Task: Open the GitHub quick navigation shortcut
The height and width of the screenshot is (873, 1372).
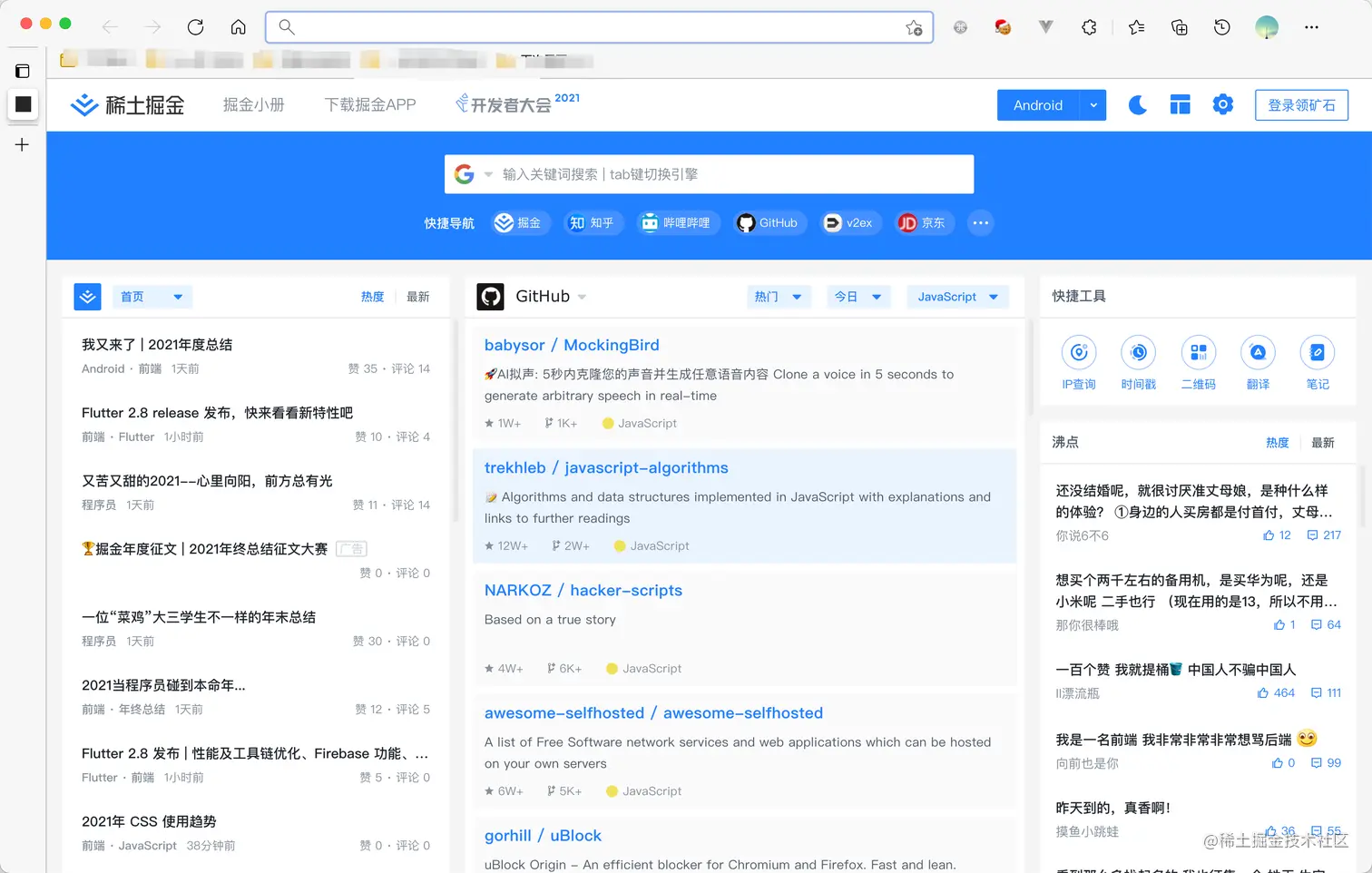Action: 769,223
